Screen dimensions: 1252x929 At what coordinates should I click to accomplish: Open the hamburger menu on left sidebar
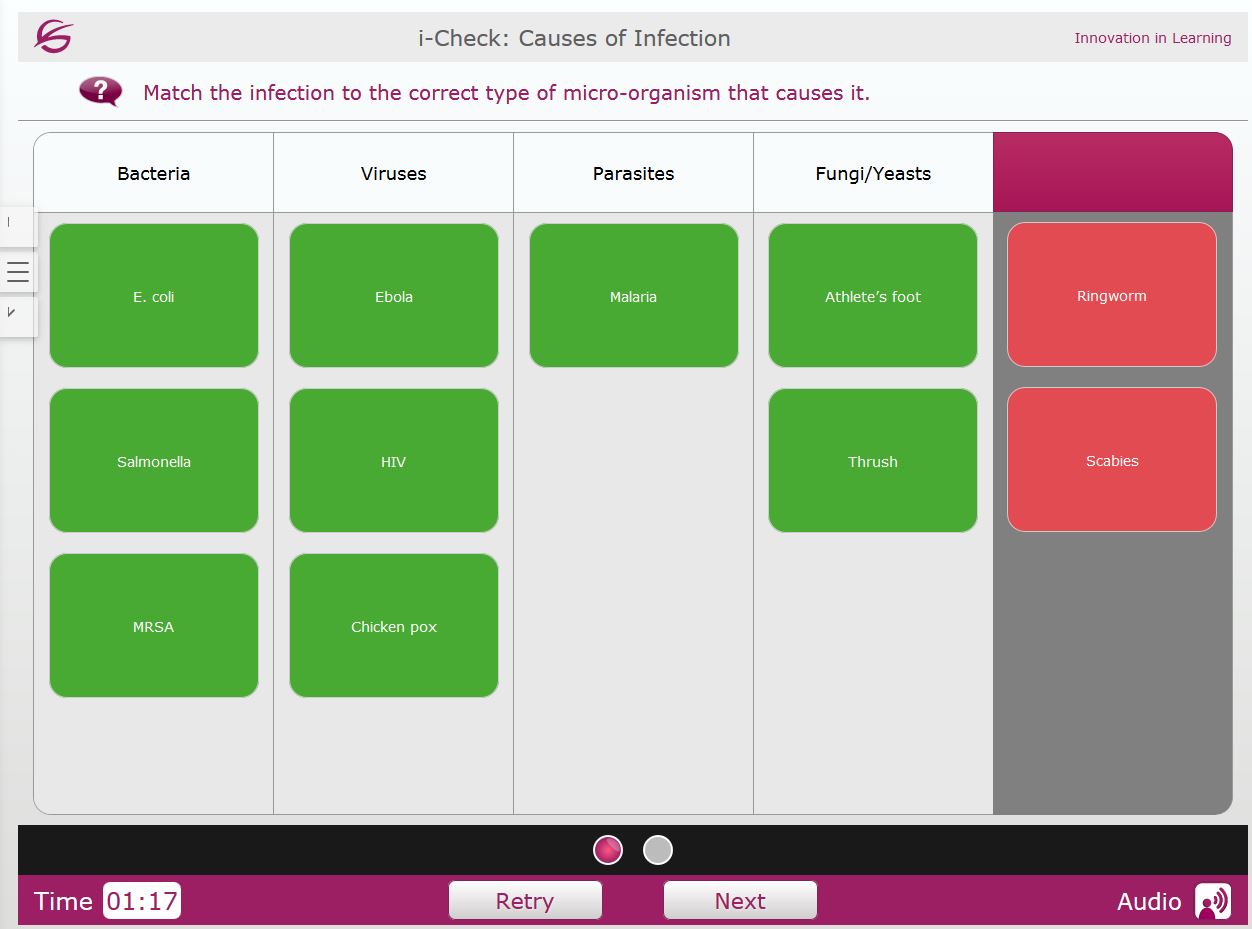[x=18, y=272]
